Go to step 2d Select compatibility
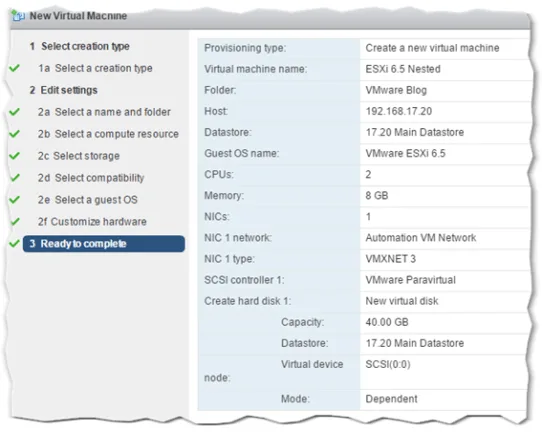Viewport: 542px width, 432px height. (91, 178)
